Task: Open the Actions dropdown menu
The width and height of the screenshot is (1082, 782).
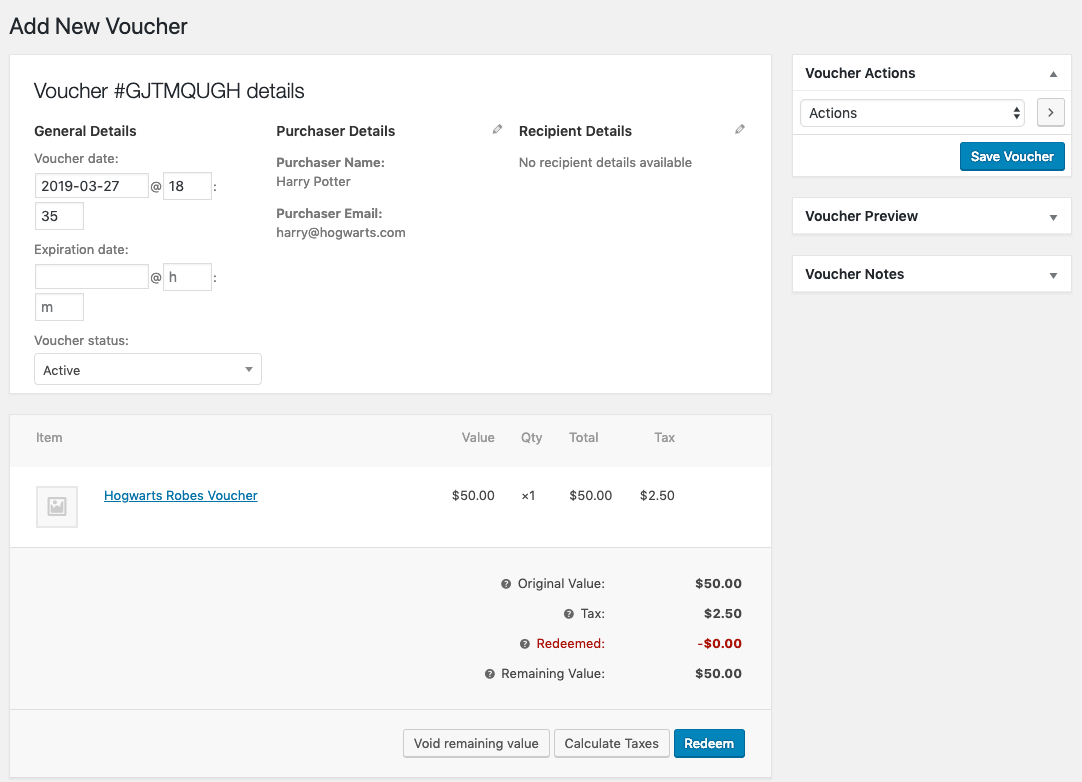Action: coord(913,113)
